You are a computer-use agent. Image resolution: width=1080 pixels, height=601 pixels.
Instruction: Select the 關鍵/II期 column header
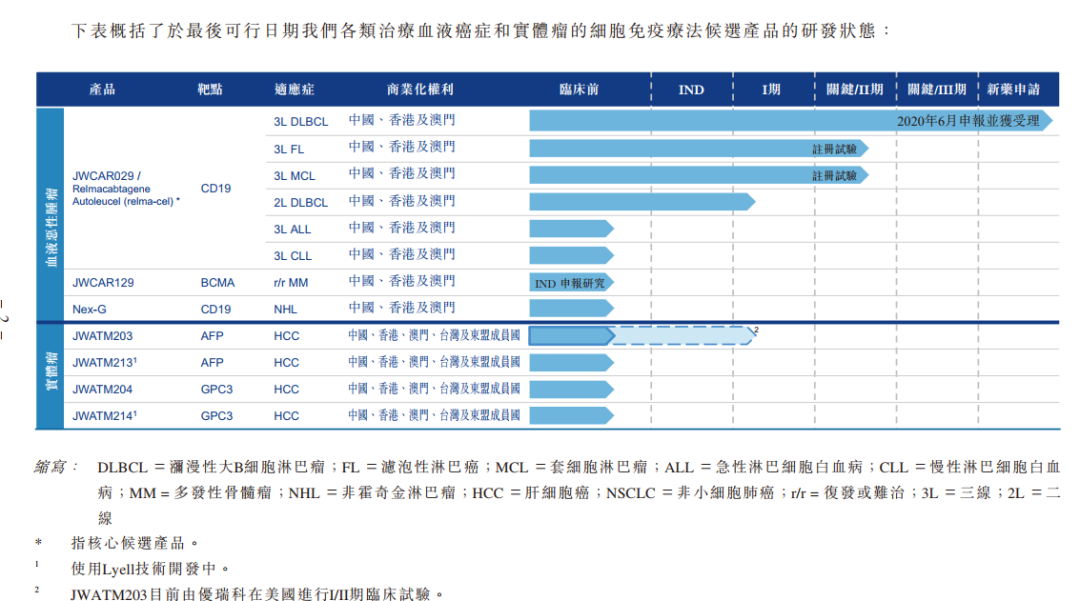point(854,89)
